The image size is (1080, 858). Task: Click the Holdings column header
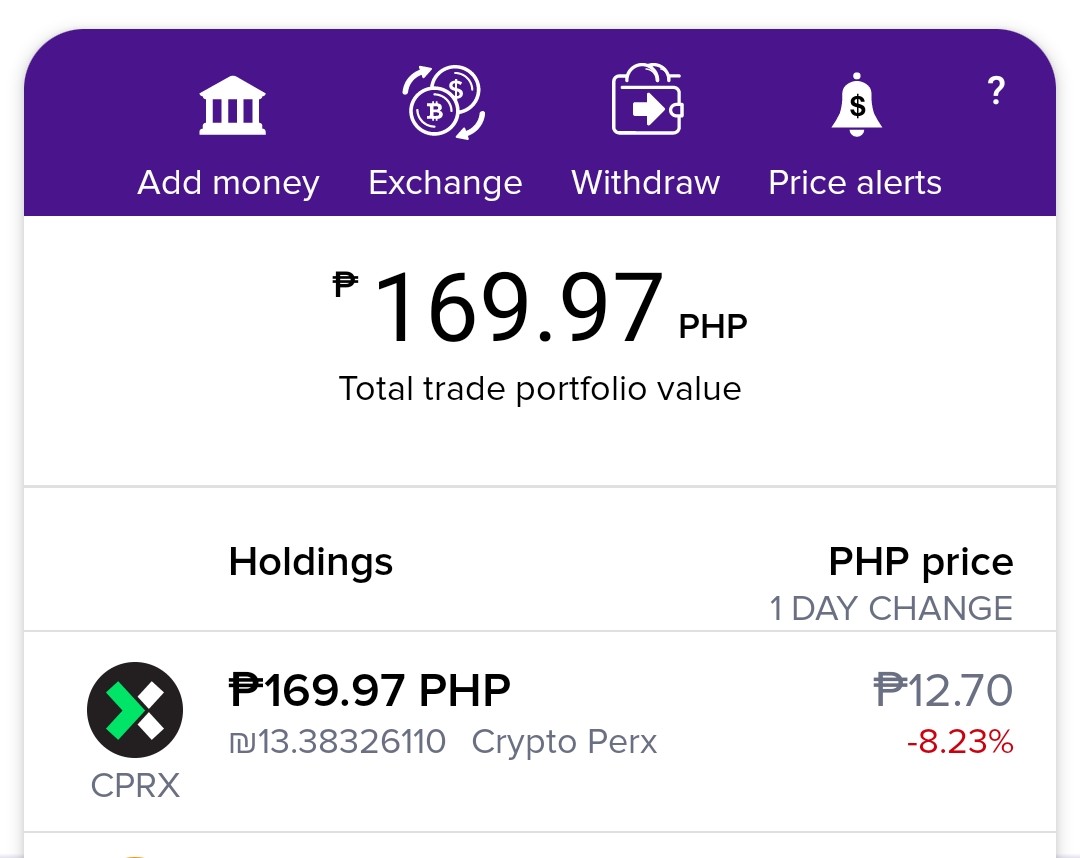[x=311, y=562]
